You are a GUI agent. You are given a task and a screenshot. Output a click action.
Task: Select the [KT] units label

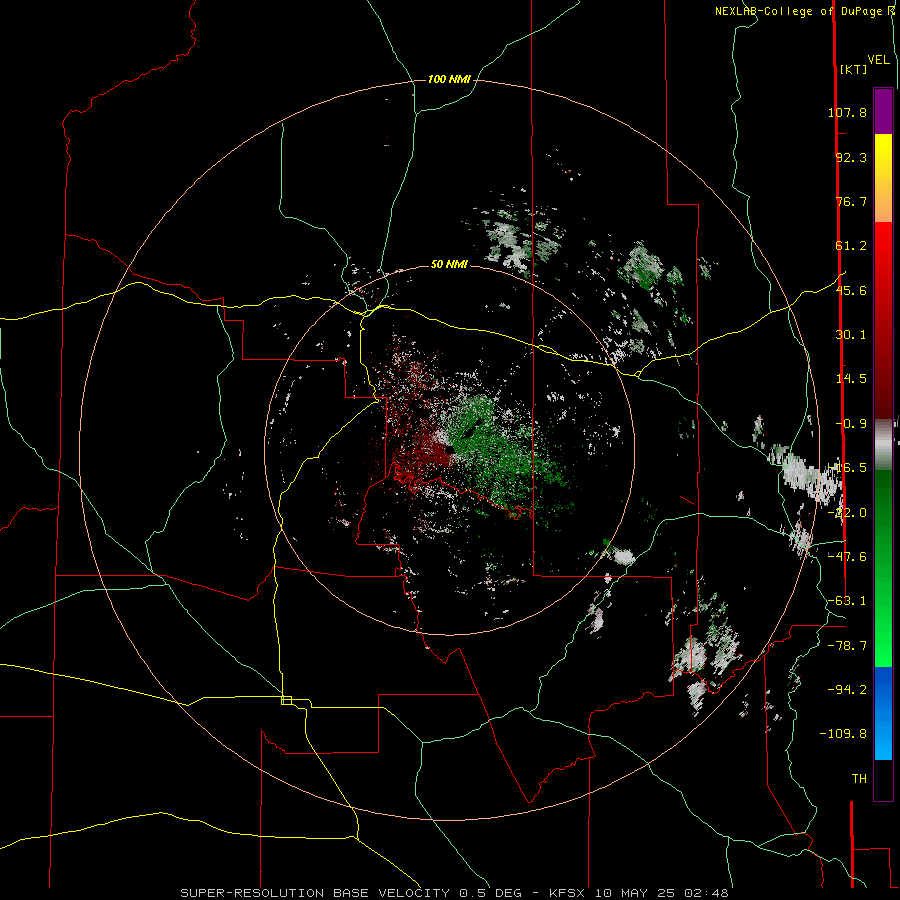pos(853,69)
